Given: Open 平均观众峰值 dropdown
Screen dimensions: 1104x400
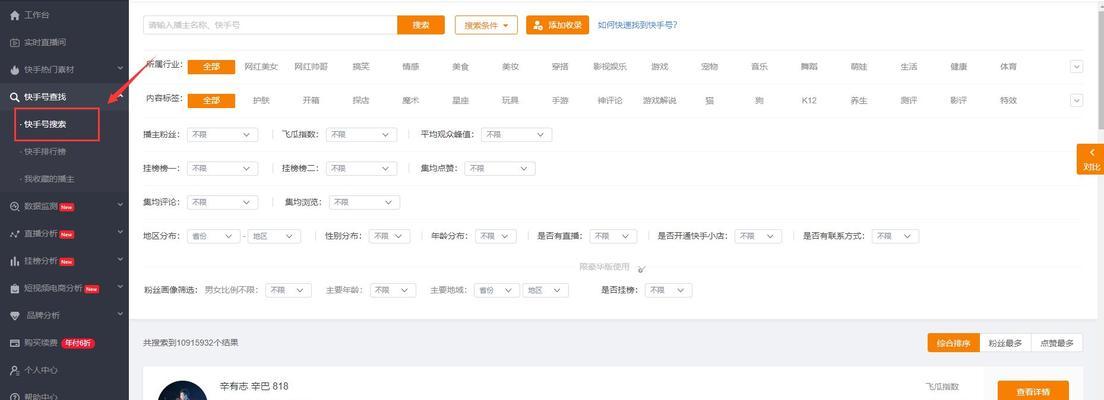Looking at the screenshot, I should pyautogui.click(x=517, y=134).
